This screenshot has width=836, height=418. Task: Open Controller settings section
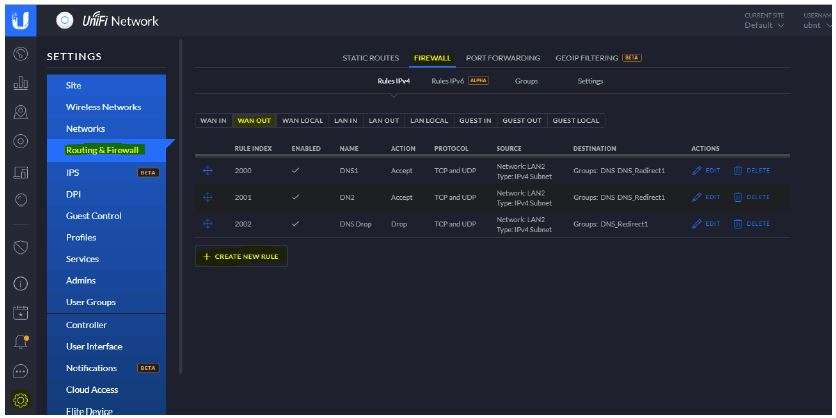107,325
